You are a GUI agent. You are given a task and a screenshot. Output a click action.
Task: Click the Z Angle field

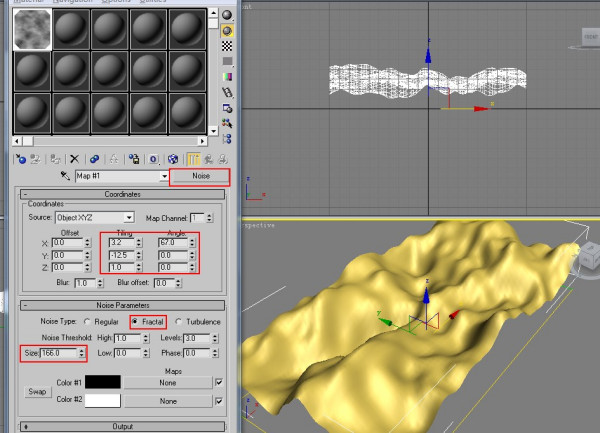coord(173,267)
